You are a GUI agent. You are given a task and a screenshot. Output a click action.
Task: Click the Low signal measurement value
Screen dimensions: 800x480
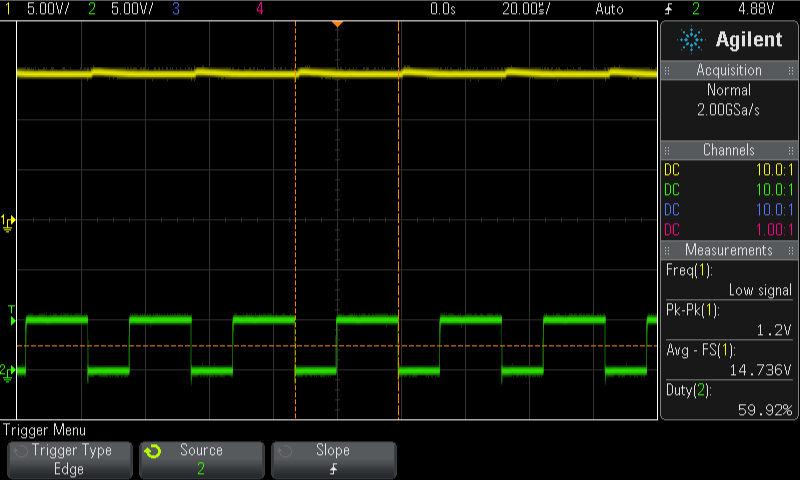tap(760, 290)
